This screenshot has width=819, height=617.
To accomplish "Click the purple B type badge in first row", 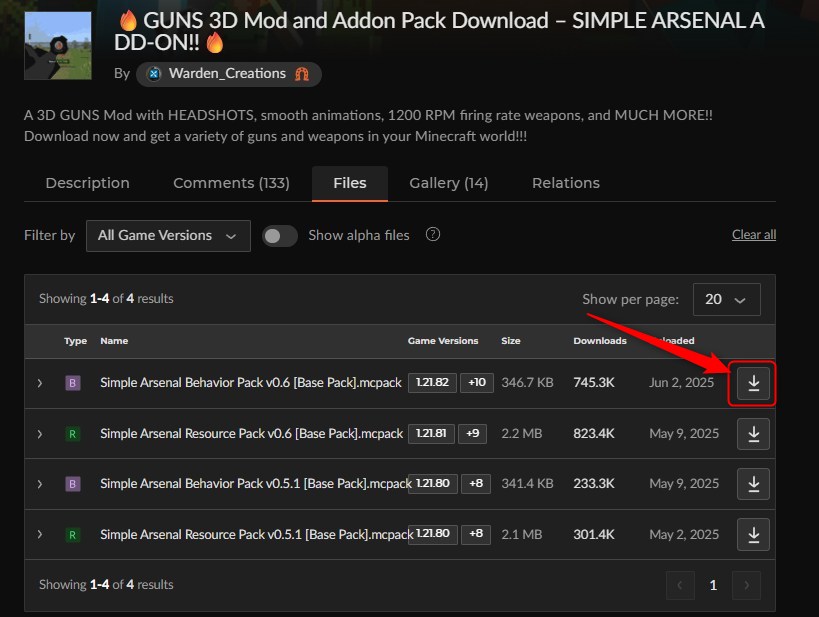I will pos(73,383).
